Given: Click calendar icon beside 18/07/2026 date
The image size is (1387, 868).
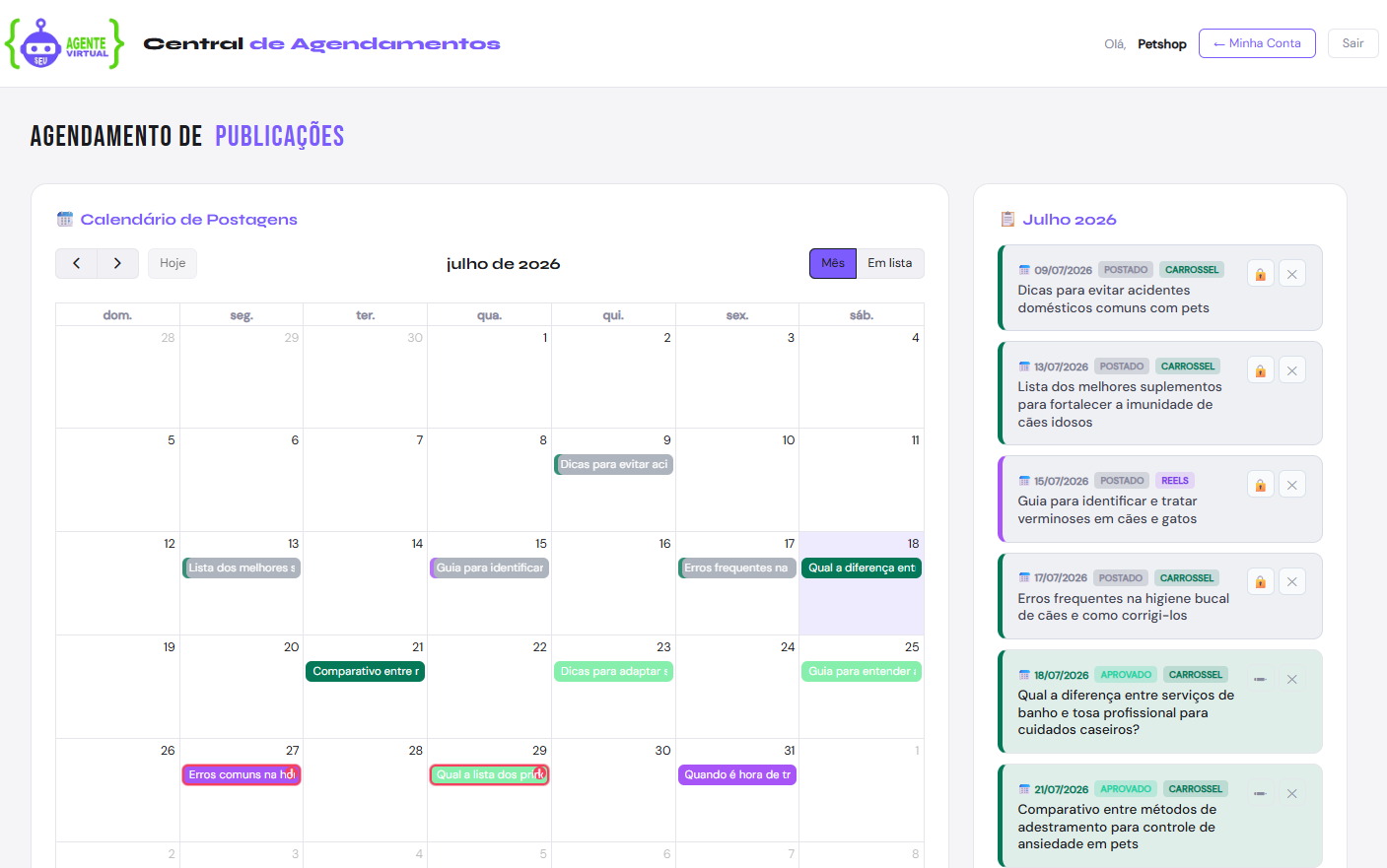Looking at the screenshot, I should click(x=1024, y=675).
